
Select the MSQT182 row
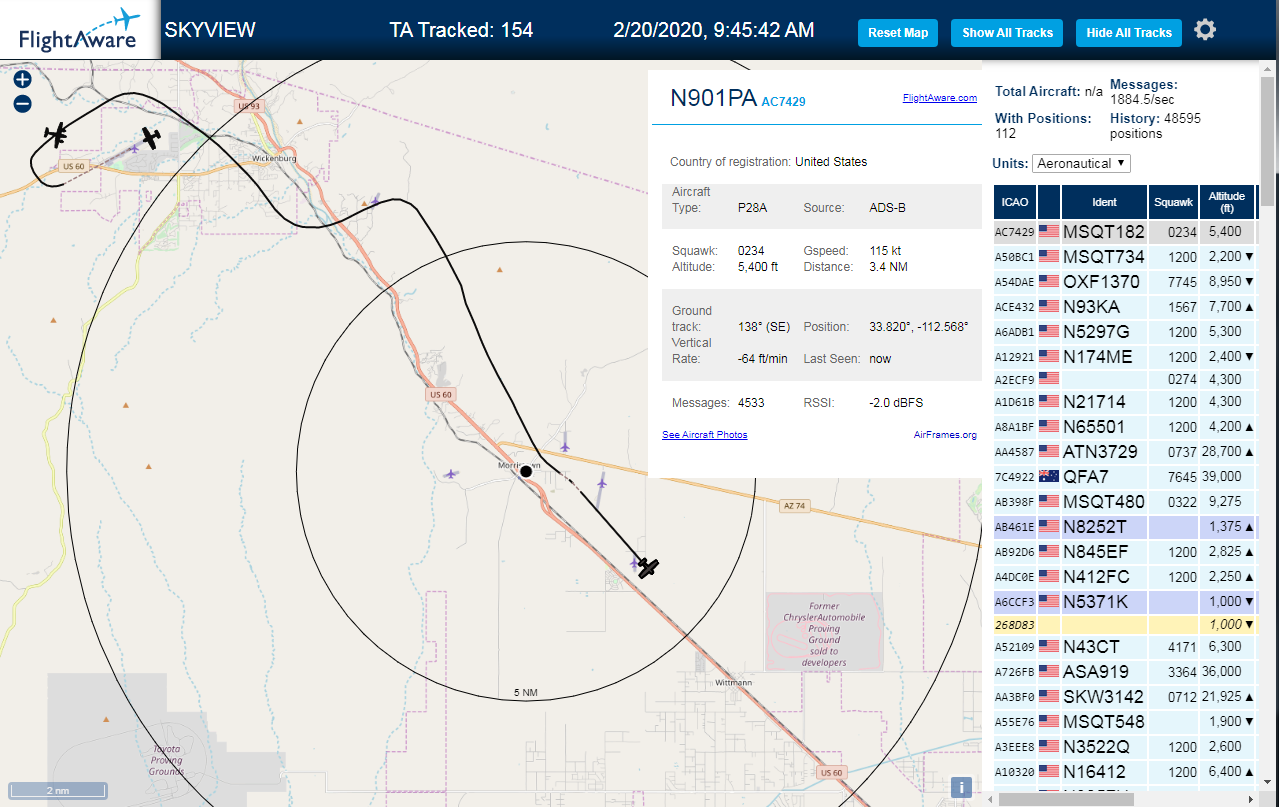click(x=1124, y=232)
